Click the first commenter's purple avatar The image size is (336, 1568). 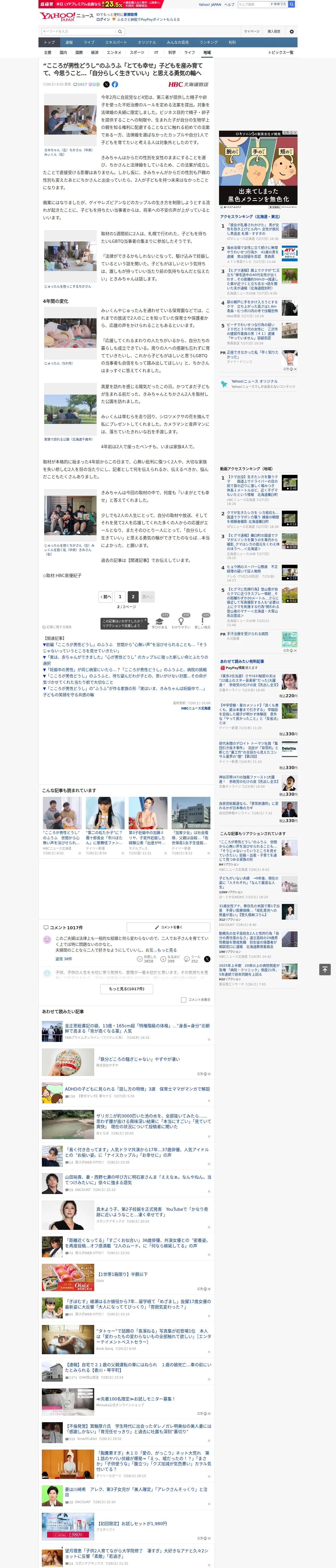(x=47, y=940)
